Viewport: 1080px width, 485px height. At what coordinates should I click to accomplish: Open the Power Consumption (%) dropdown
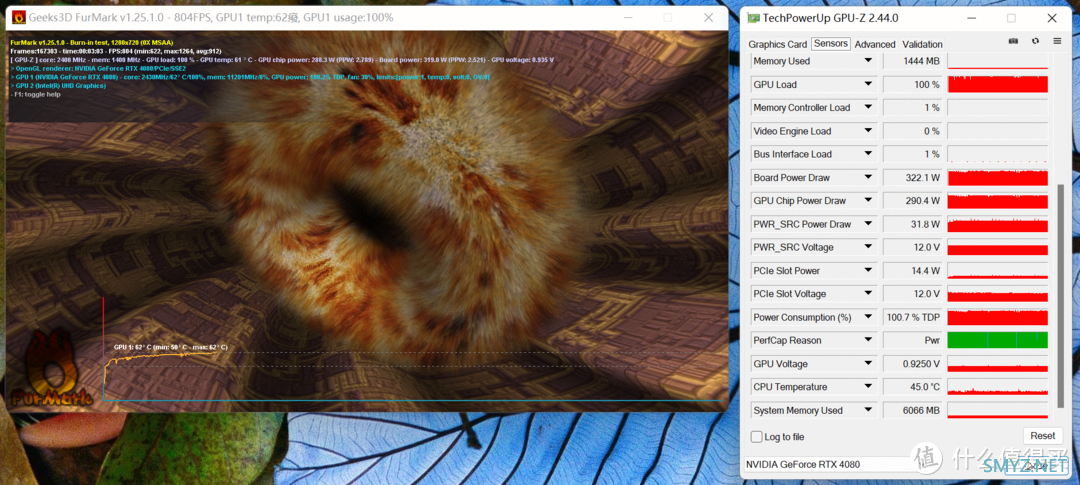869,317
